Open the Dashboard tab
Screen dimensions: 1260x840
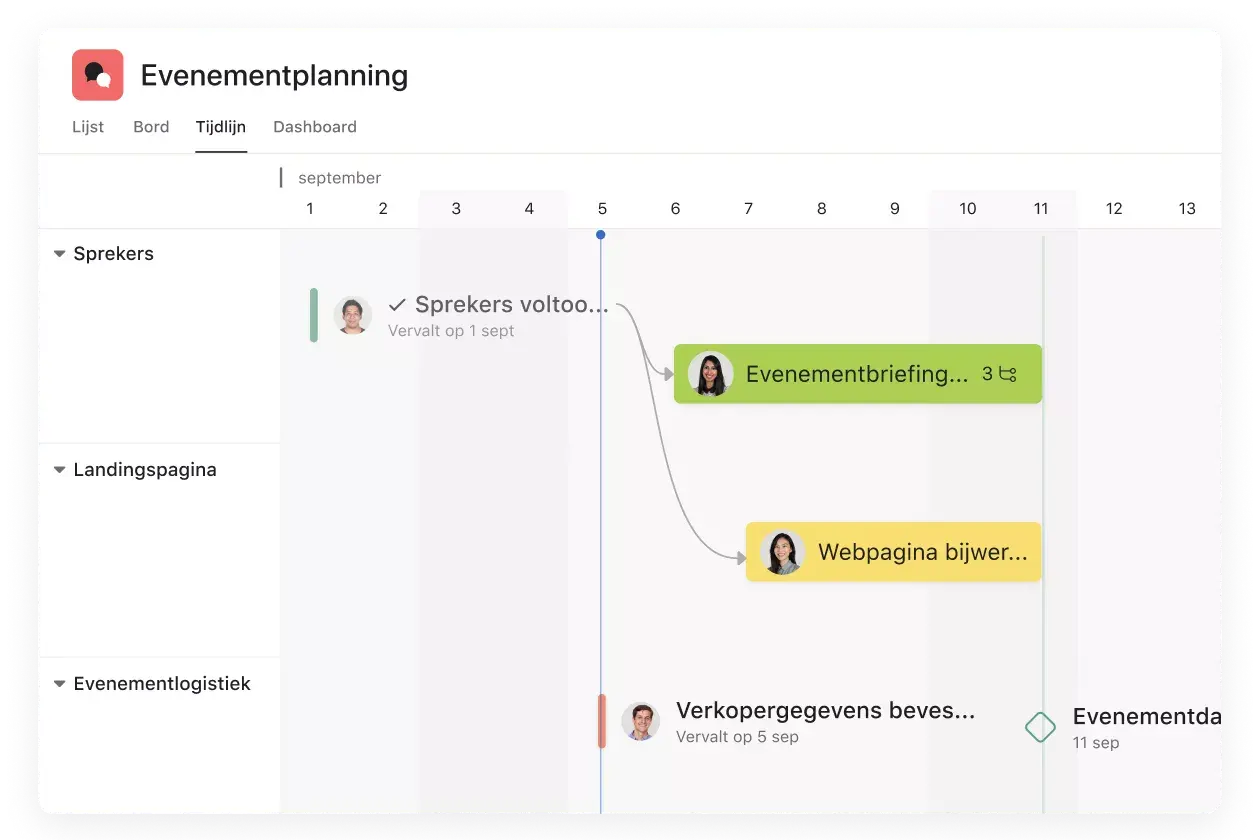[315, 127]
